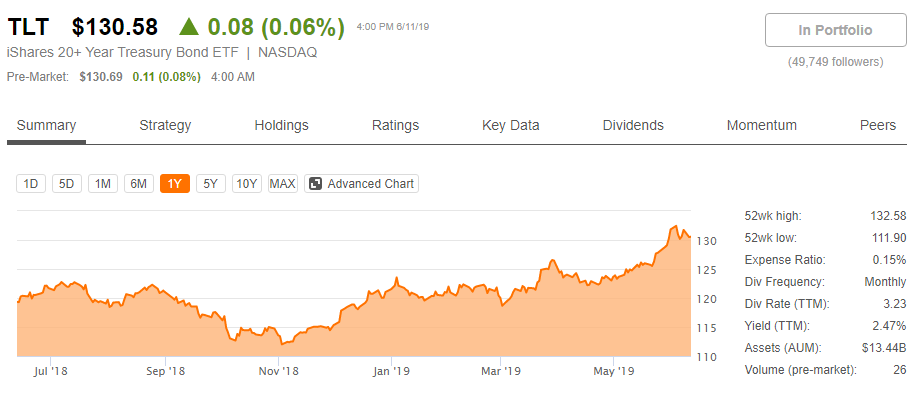This screenshot has width=918, height=397.
Task: Switch to the Holdings tab
Action: 281,125
